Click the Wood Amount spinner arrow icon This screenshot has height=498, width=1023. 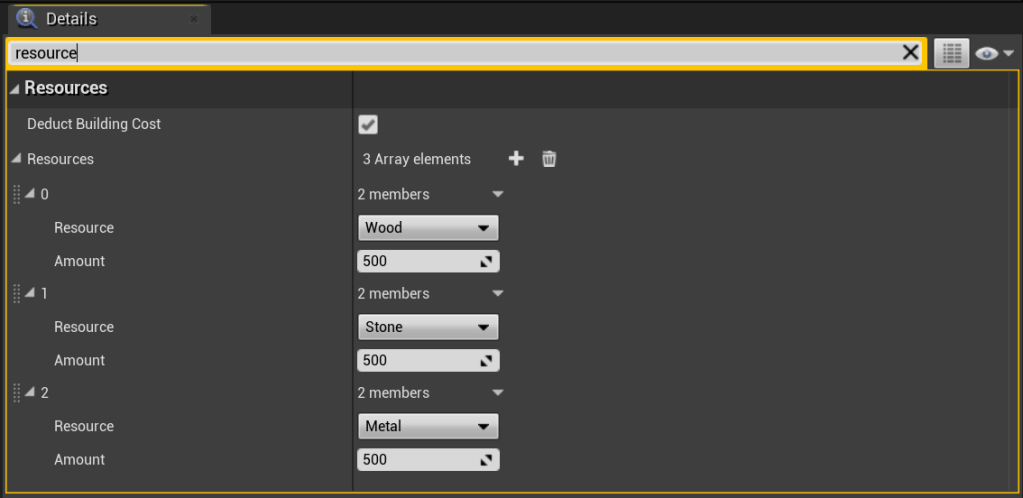tap(486, 262)
